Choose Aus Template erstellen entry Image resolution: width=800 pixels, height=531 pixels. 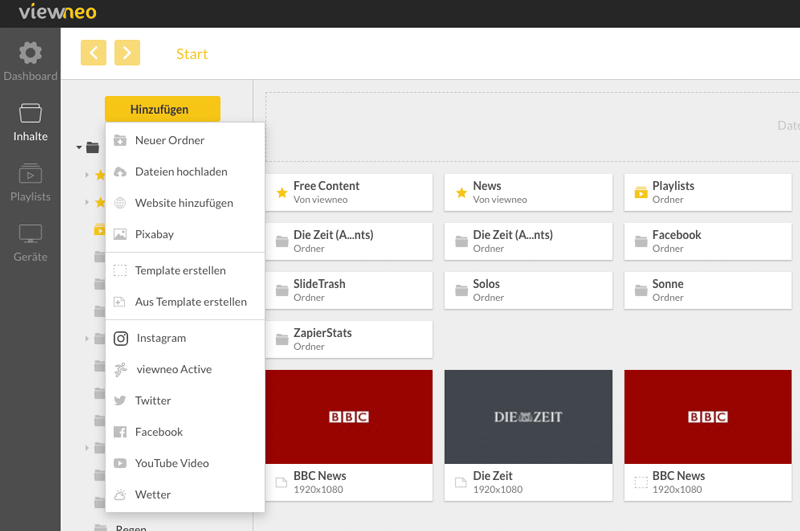185,302
